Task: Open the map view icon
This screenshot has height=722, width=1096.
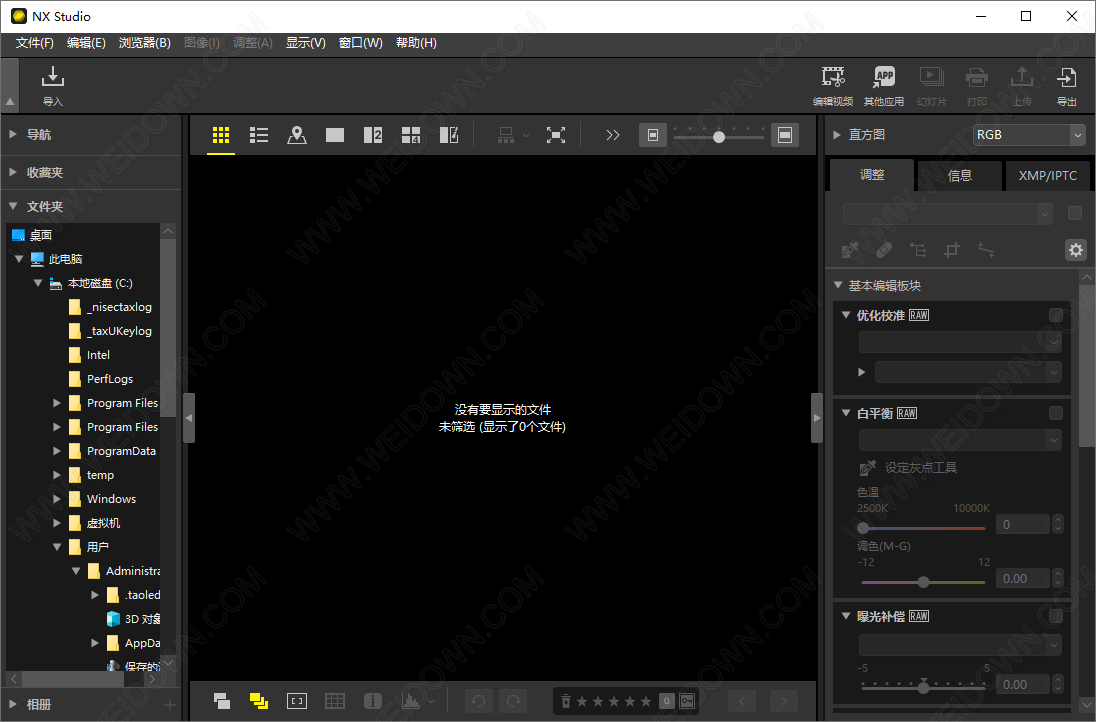Action: [297, 135]
